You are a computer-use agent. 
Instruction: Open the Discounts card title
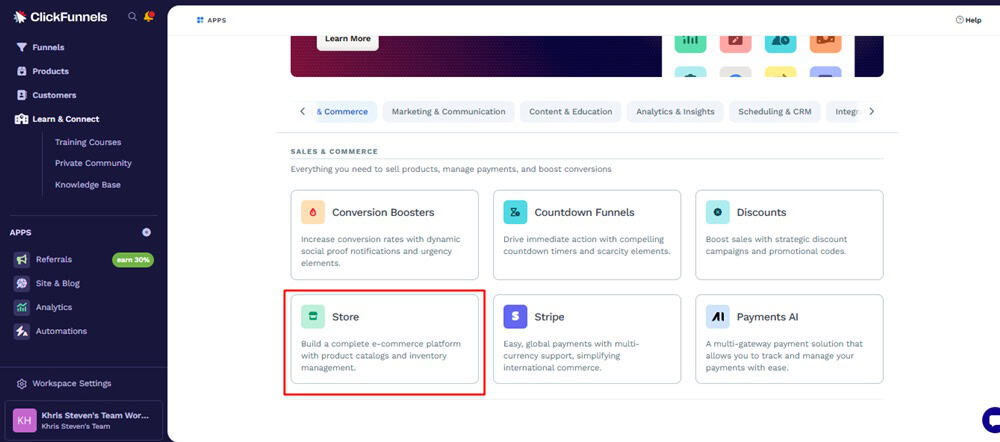[761, 212]
